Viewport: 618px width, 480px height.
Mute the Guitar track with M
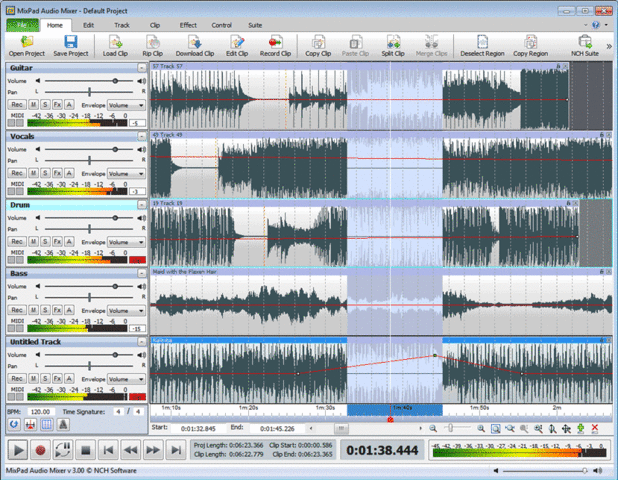(x=34, y=104)
